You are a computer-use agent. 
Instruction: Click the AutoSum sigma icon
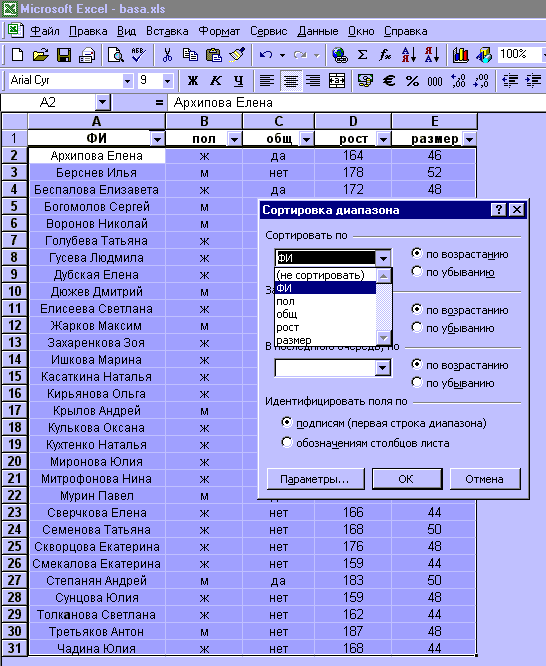click(362, 55)
